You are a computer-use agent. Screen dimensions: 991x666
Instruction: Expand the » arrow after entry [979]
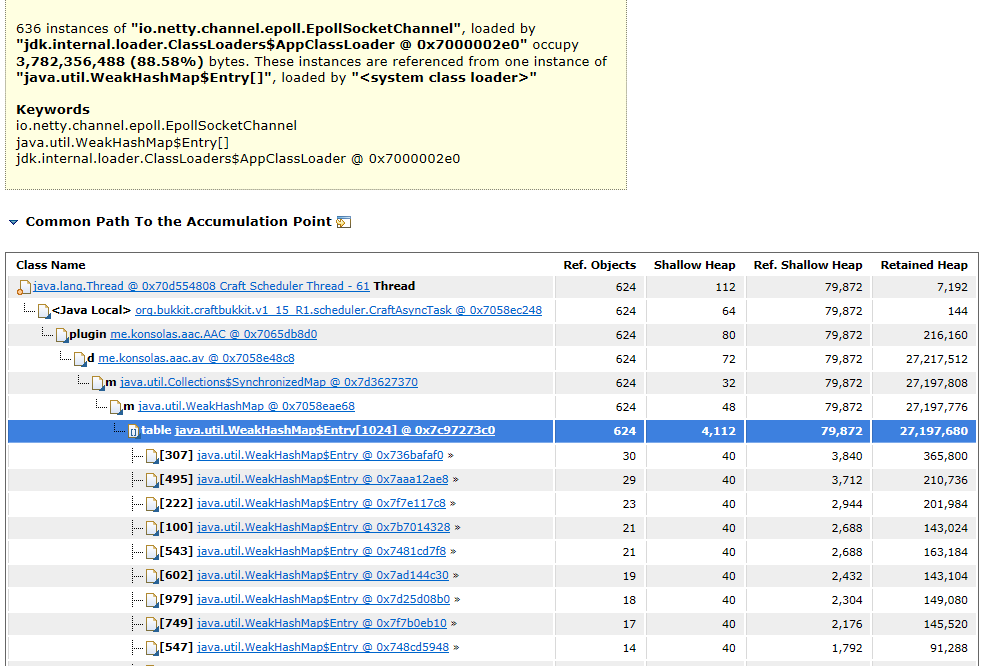click(x=458, y=600)
